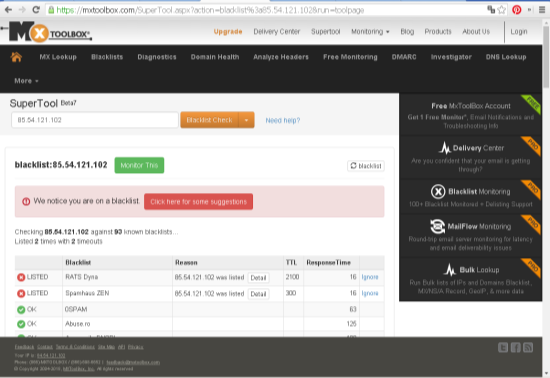
Task: Open the Blacklists tab
Action: pos(107,57)
